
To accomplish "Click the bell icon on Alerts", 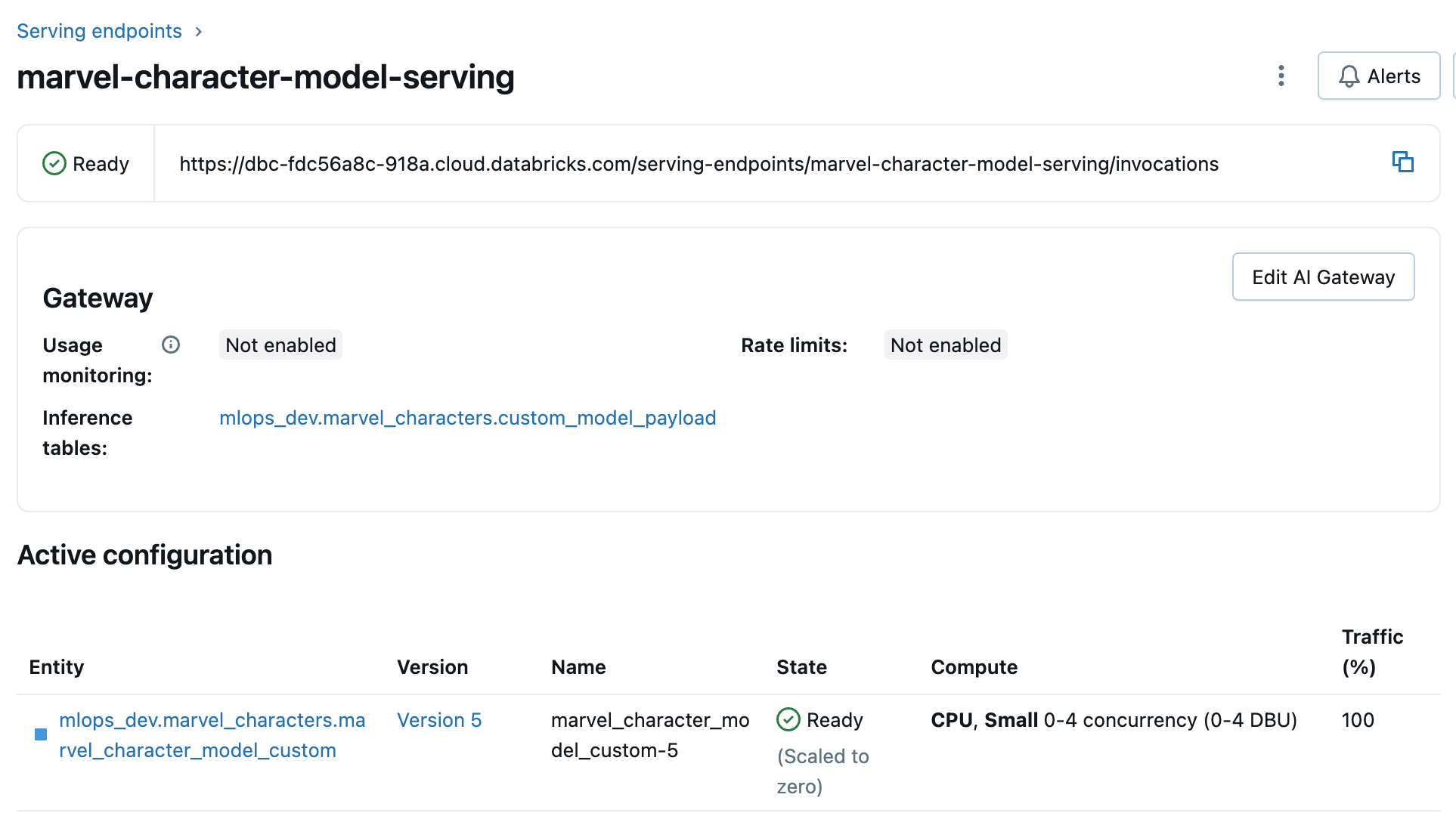I will coord(1349,76).
